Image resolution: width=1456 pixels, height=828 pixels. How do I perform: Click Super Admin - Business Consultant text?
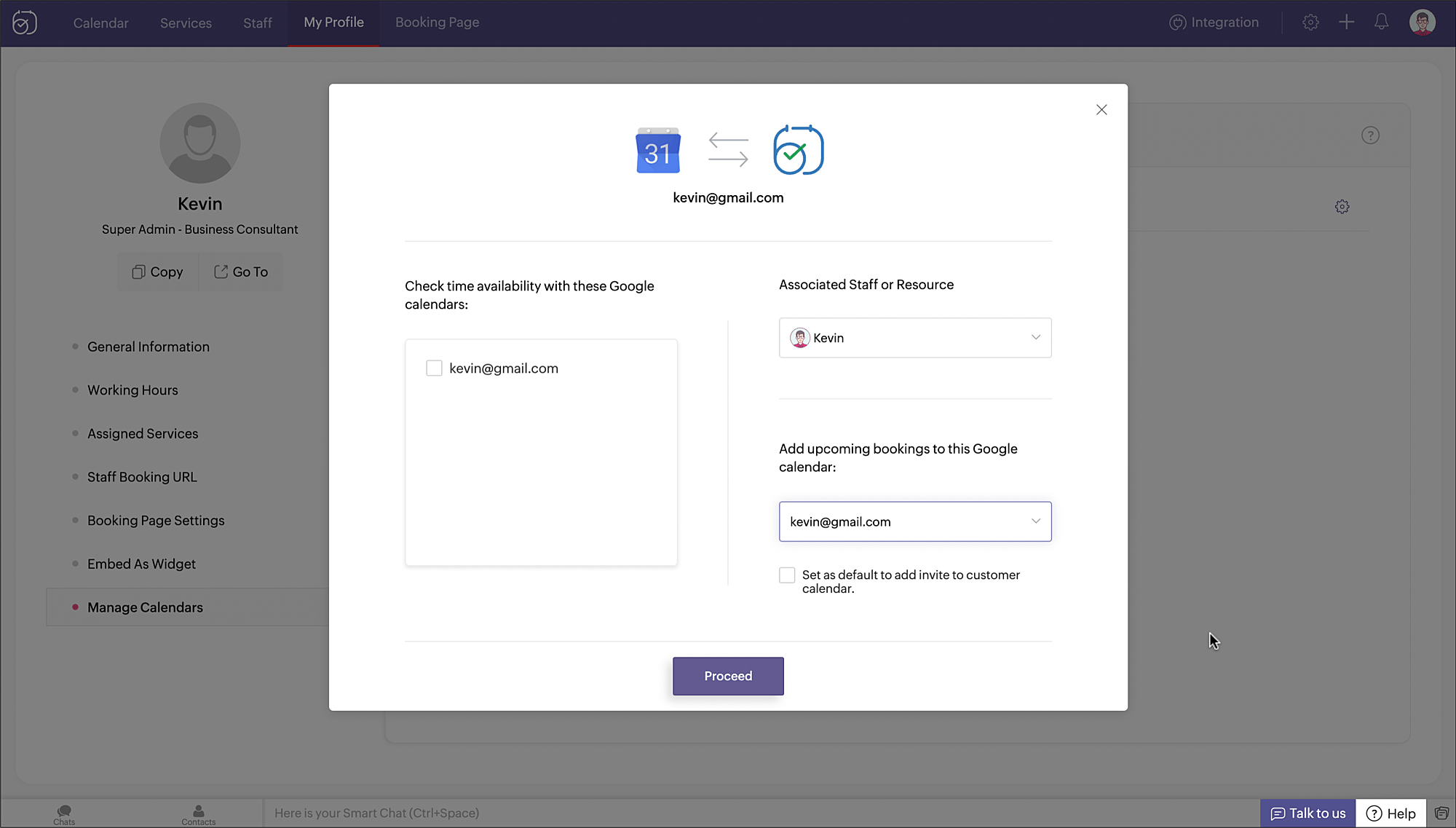coord(199,229)
